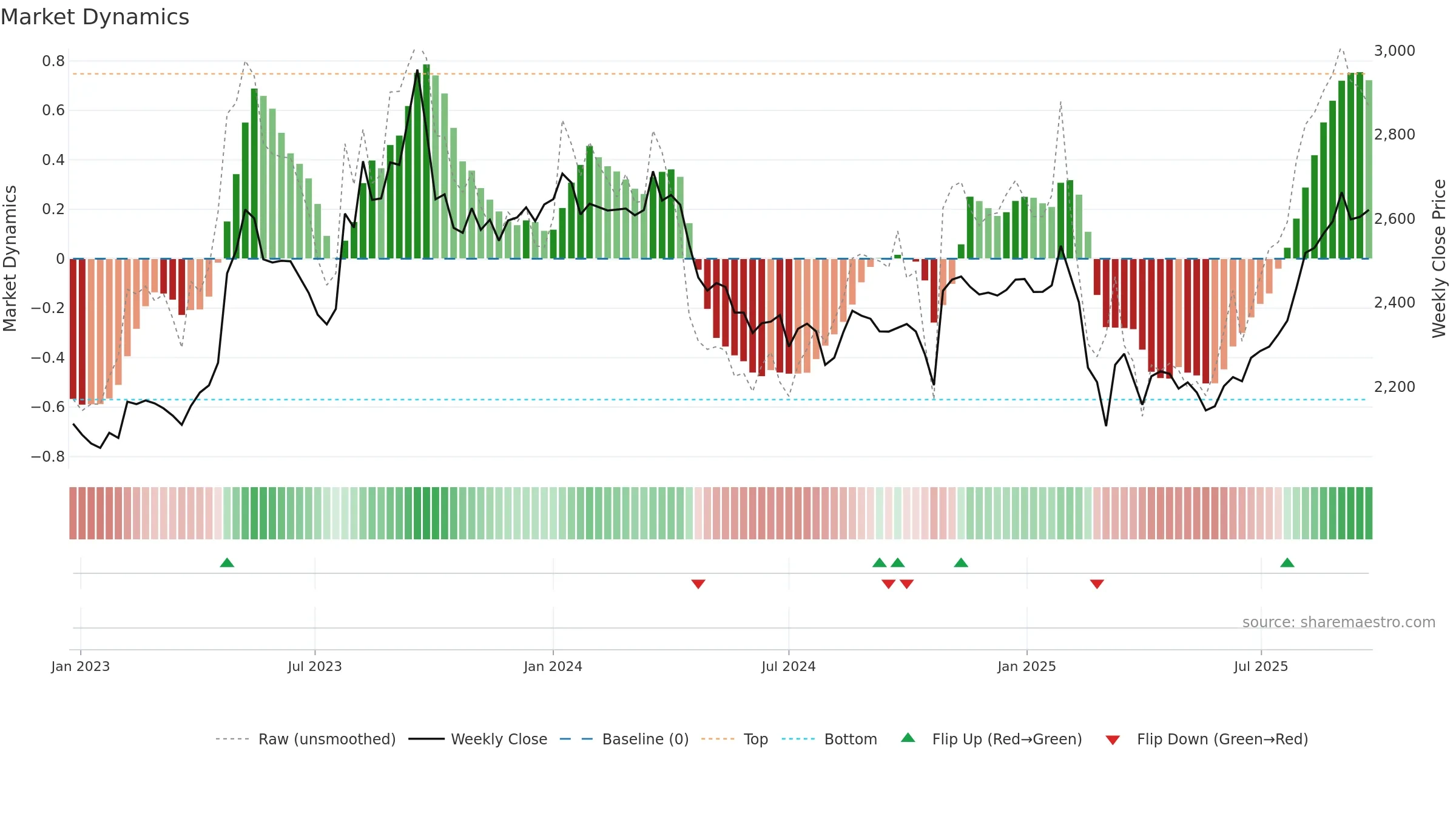Click the Market Dynamics chart title
The width and height of the screenshot is (1456, 819).
pyautogui.click(x=95, y=17)
